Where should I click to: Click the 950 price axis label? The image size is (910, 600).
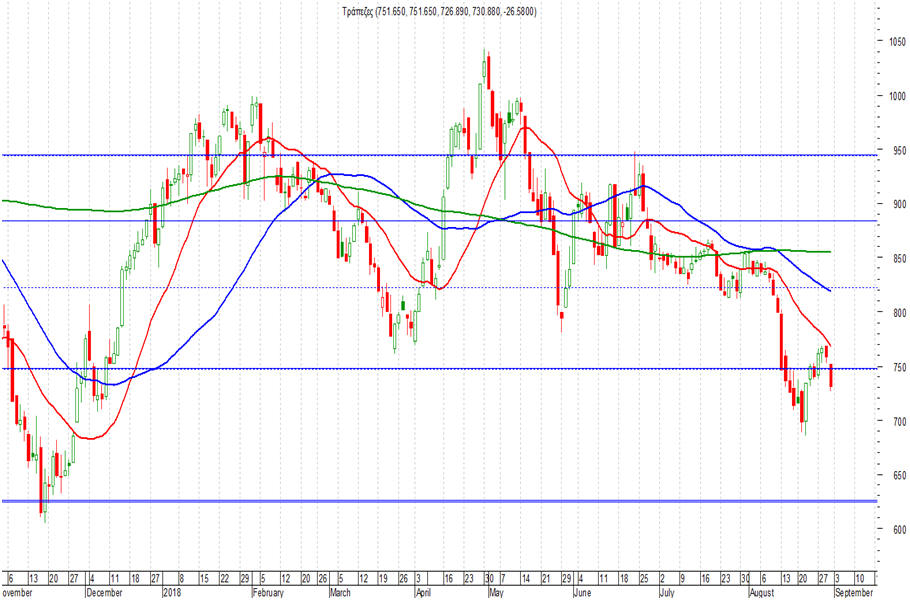click(897, 150)
